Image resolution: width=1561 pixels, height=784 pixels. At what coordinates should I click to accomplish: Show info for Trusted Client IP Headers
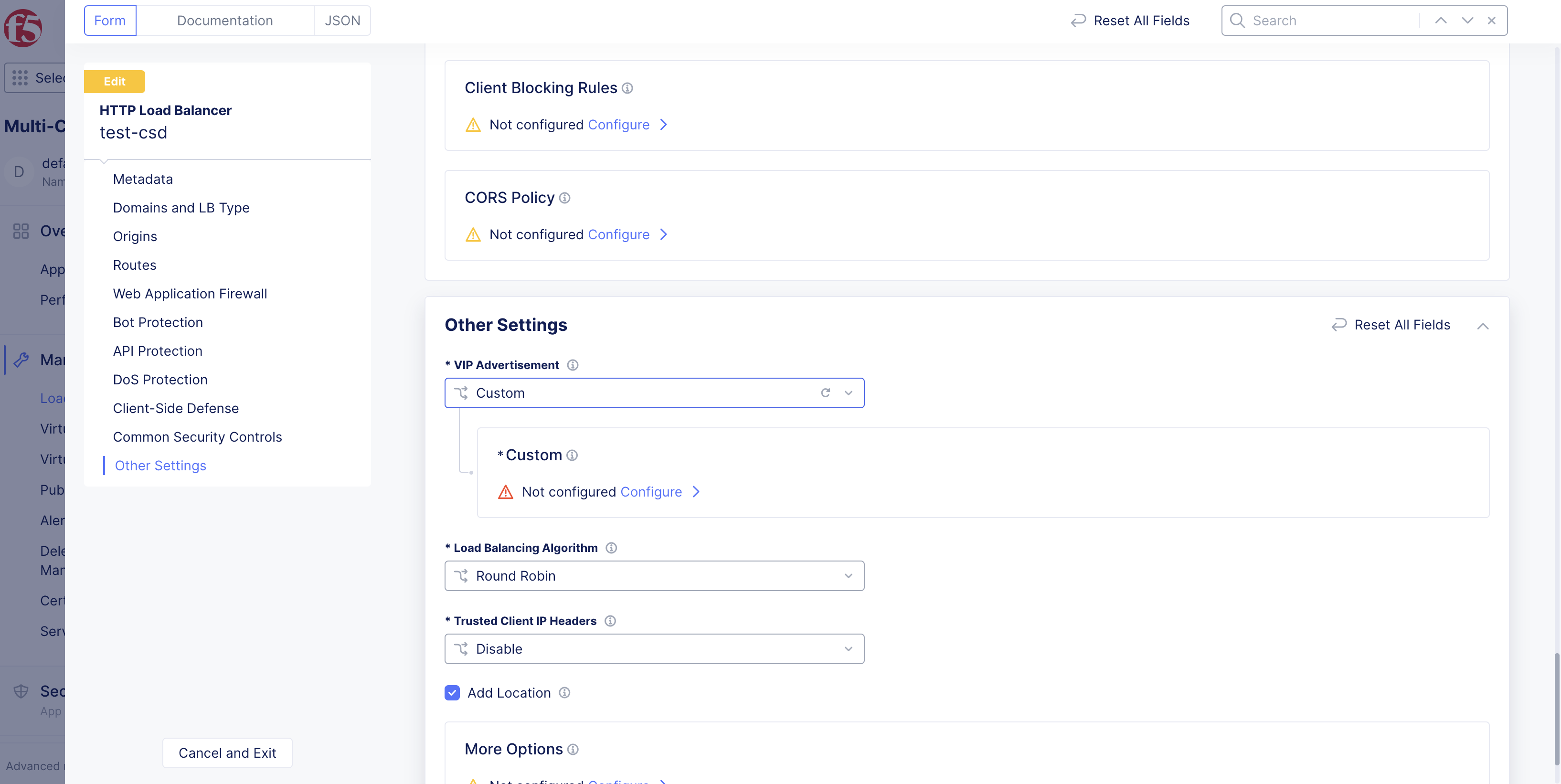tap(610, 621)
